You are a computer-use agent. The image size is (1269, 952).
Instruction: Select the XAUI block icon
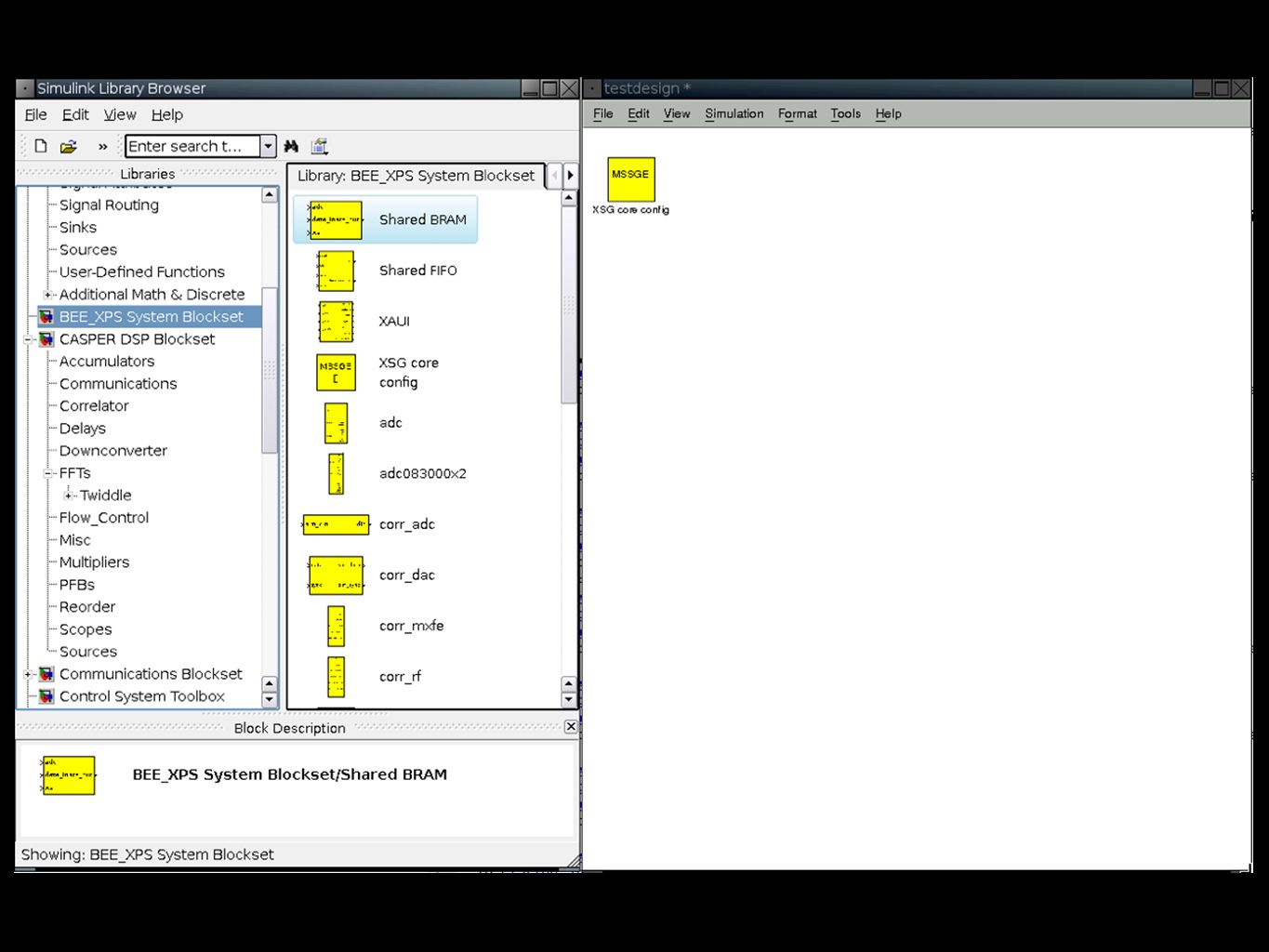(336, 322)
